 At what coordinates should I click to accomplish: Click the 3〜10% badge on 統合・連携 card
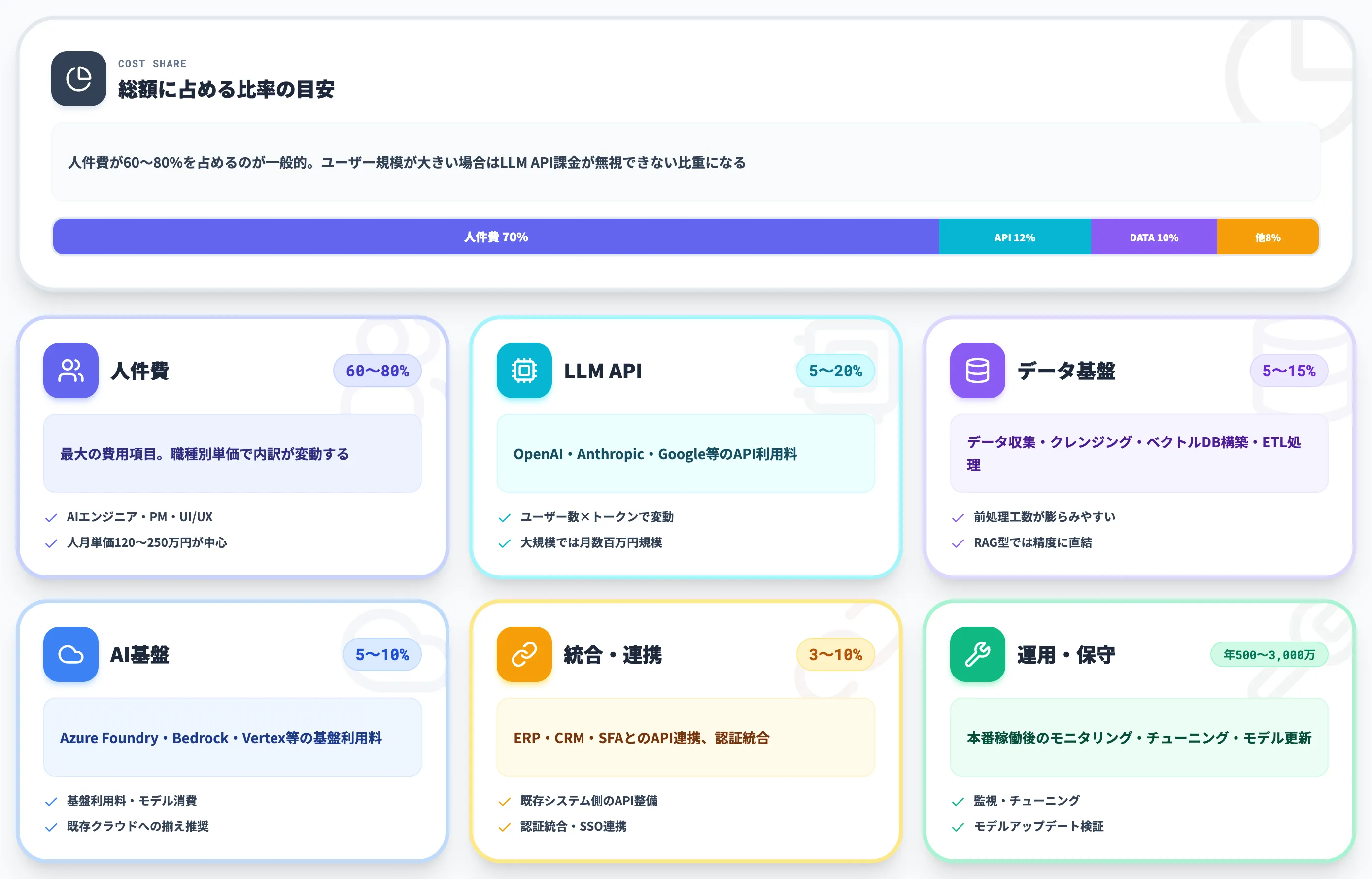(x=835, y=655)
